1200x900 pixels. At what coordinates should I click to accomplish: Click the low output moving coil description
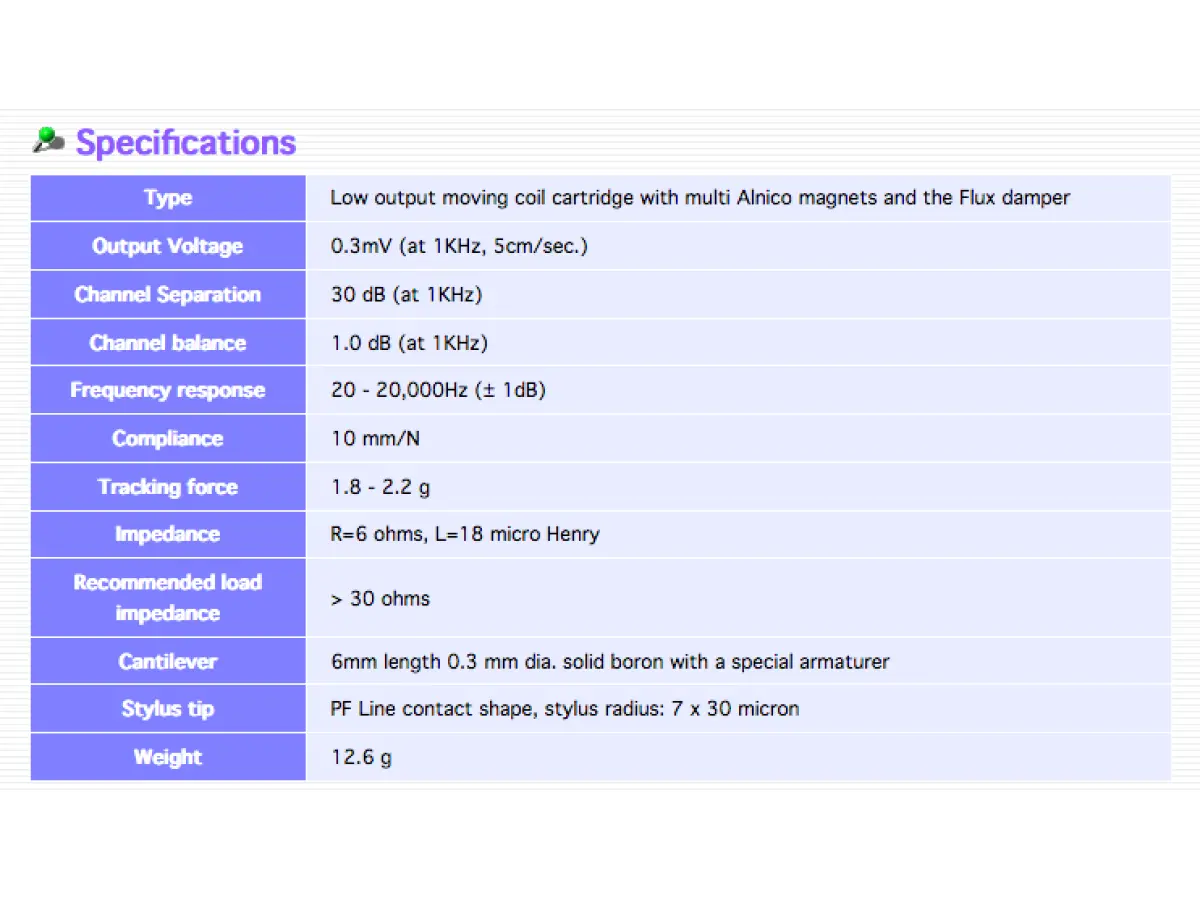point(700,198)
